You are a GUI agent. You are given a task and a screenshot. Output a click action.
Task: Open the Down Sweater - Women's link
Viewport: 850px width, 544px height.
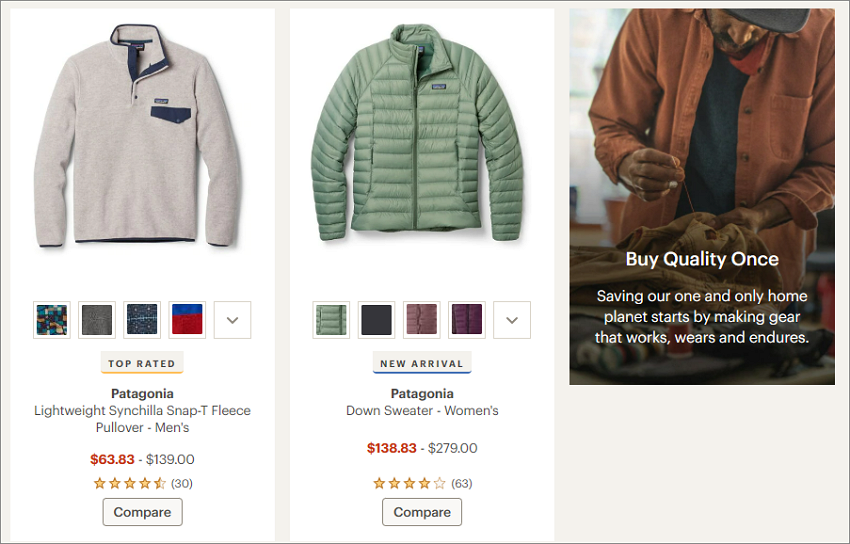[422, 411]
